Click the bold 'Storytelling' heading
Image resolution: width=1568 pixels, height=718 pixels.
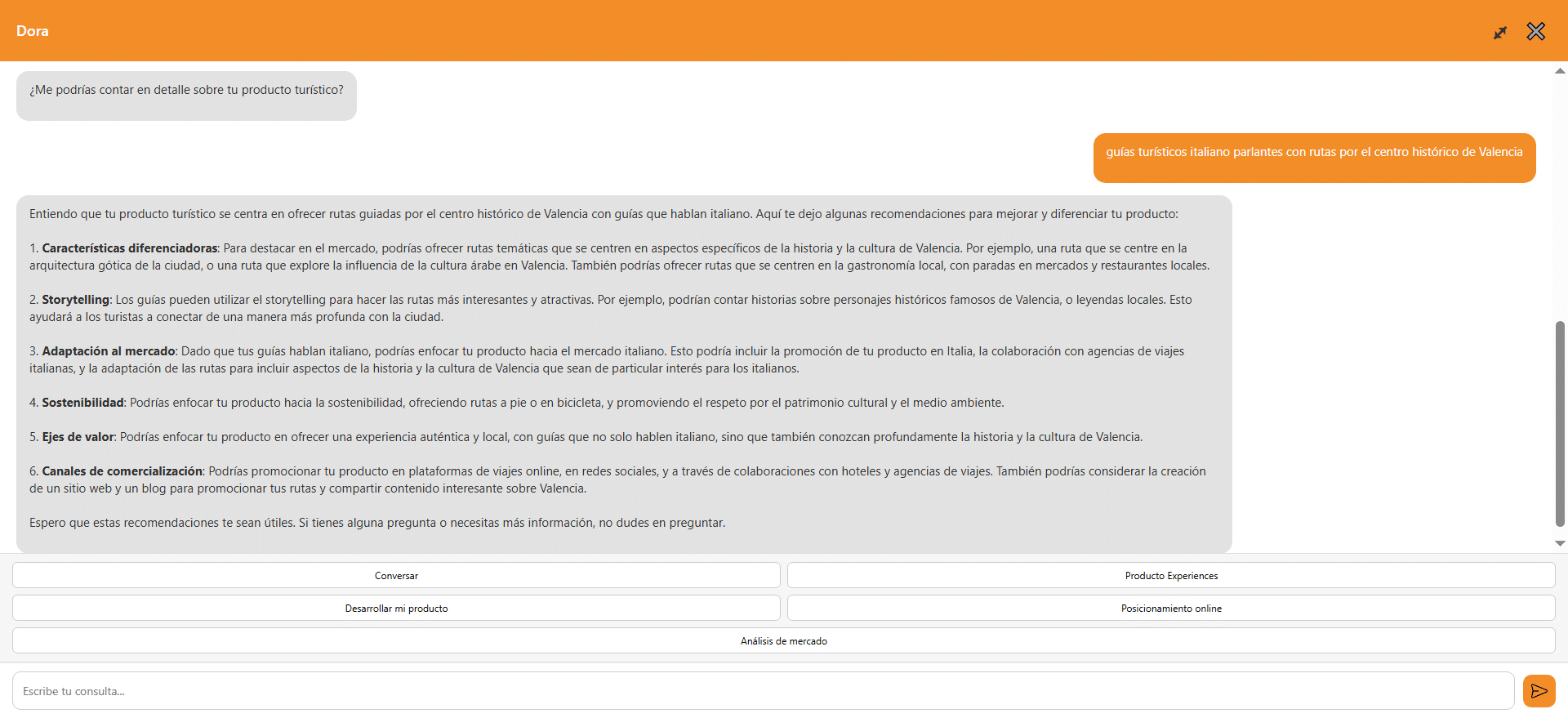pyautogui.click(x=75, y=300)
